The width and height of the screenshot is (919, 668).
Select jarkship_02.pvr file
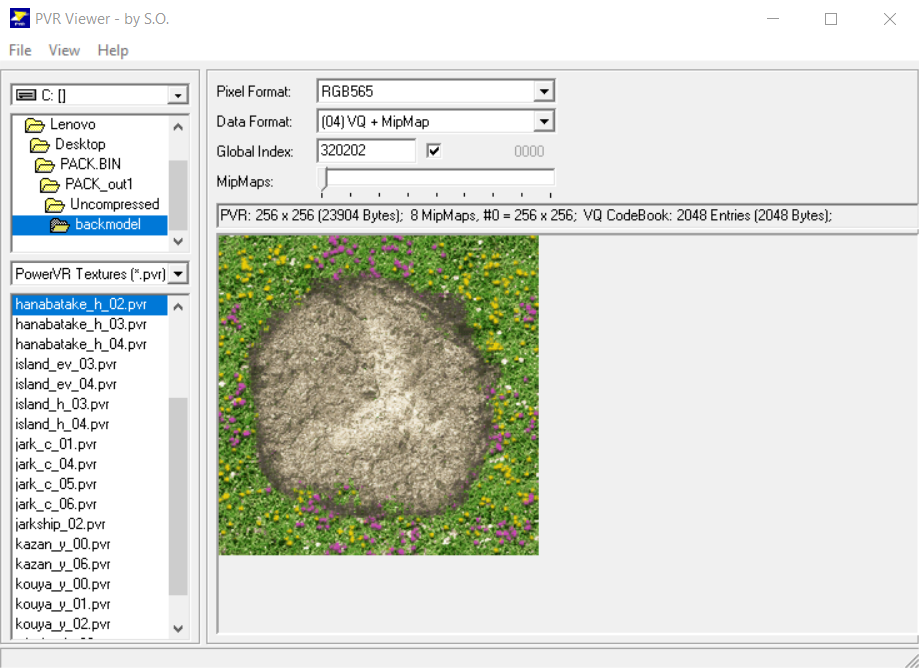60,524
